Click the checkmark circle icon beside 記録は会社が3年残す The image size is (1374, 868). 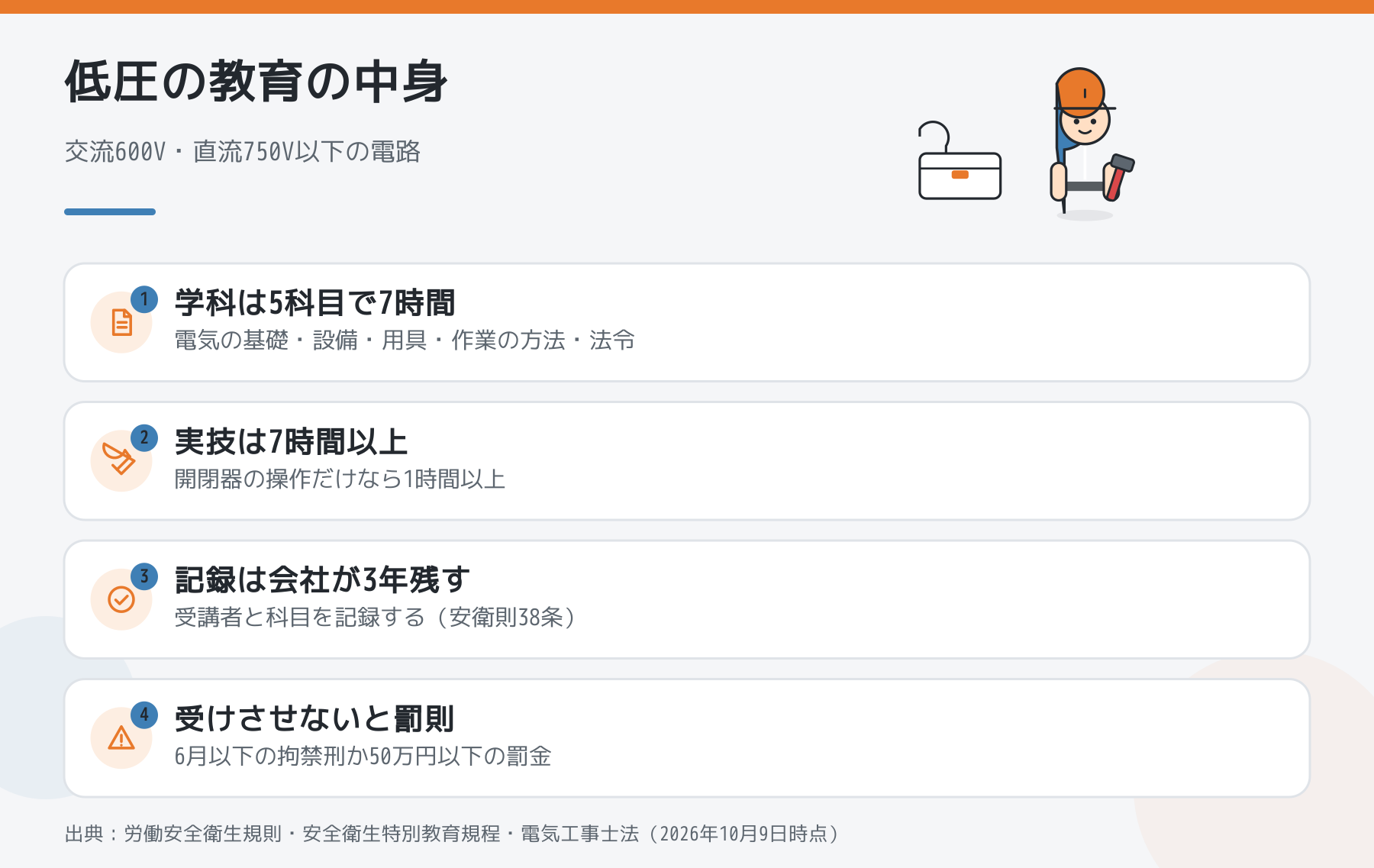point(121,599)
